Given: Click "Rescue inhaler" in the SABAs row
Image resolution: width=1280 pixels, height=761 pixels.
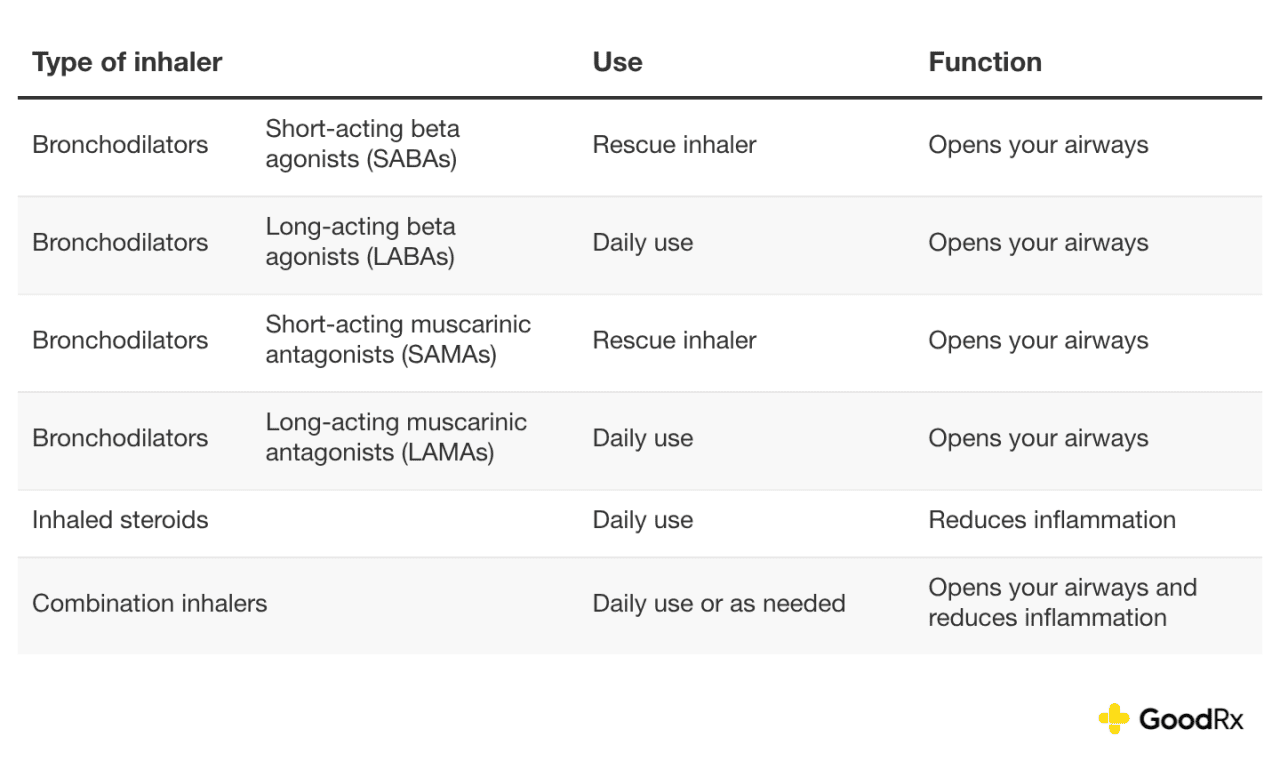Looking at the screenshot, I should click(x=674, y=145).
